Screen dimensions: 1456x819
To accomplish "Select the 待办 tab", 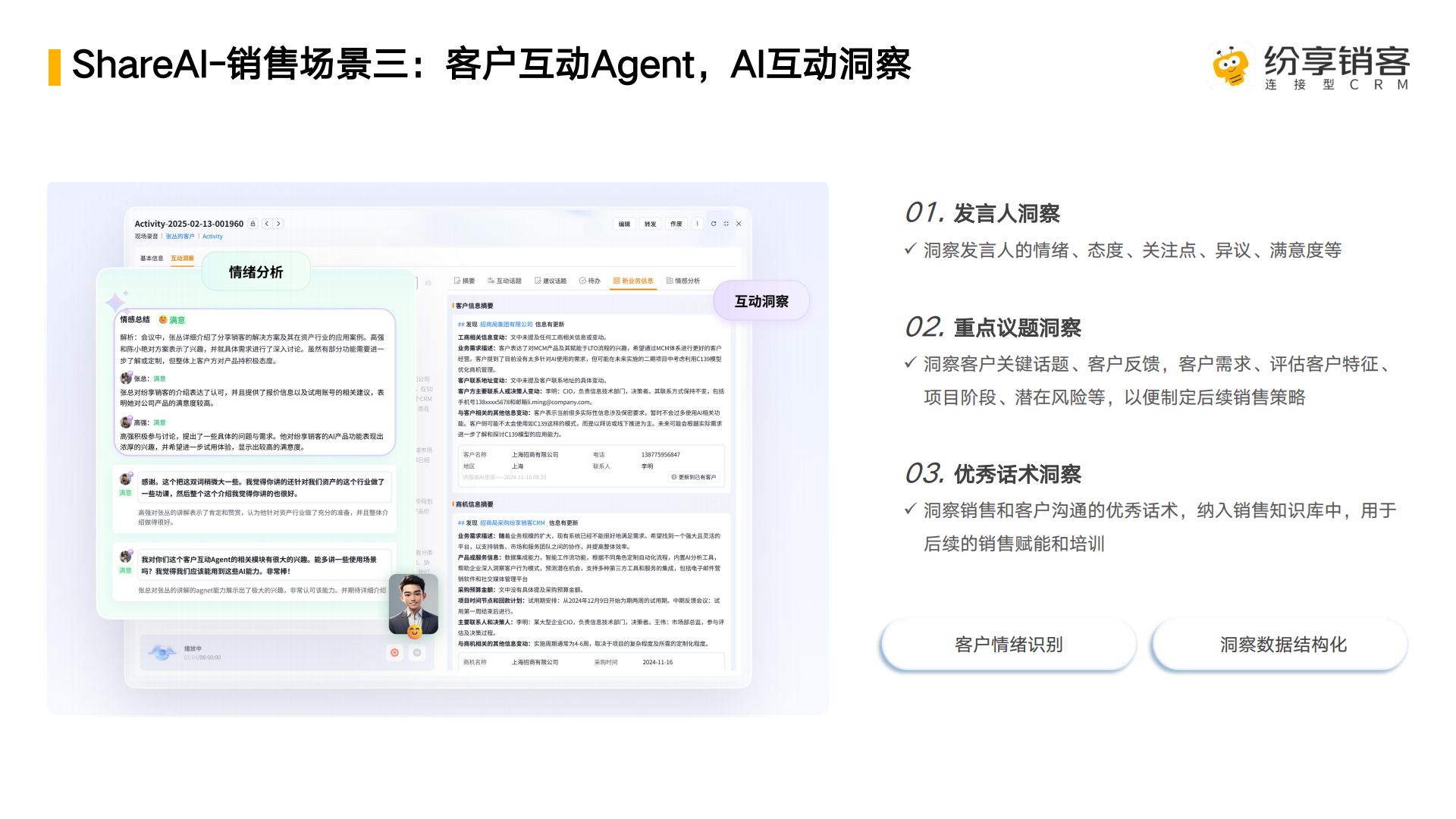I will click(590, 281).
